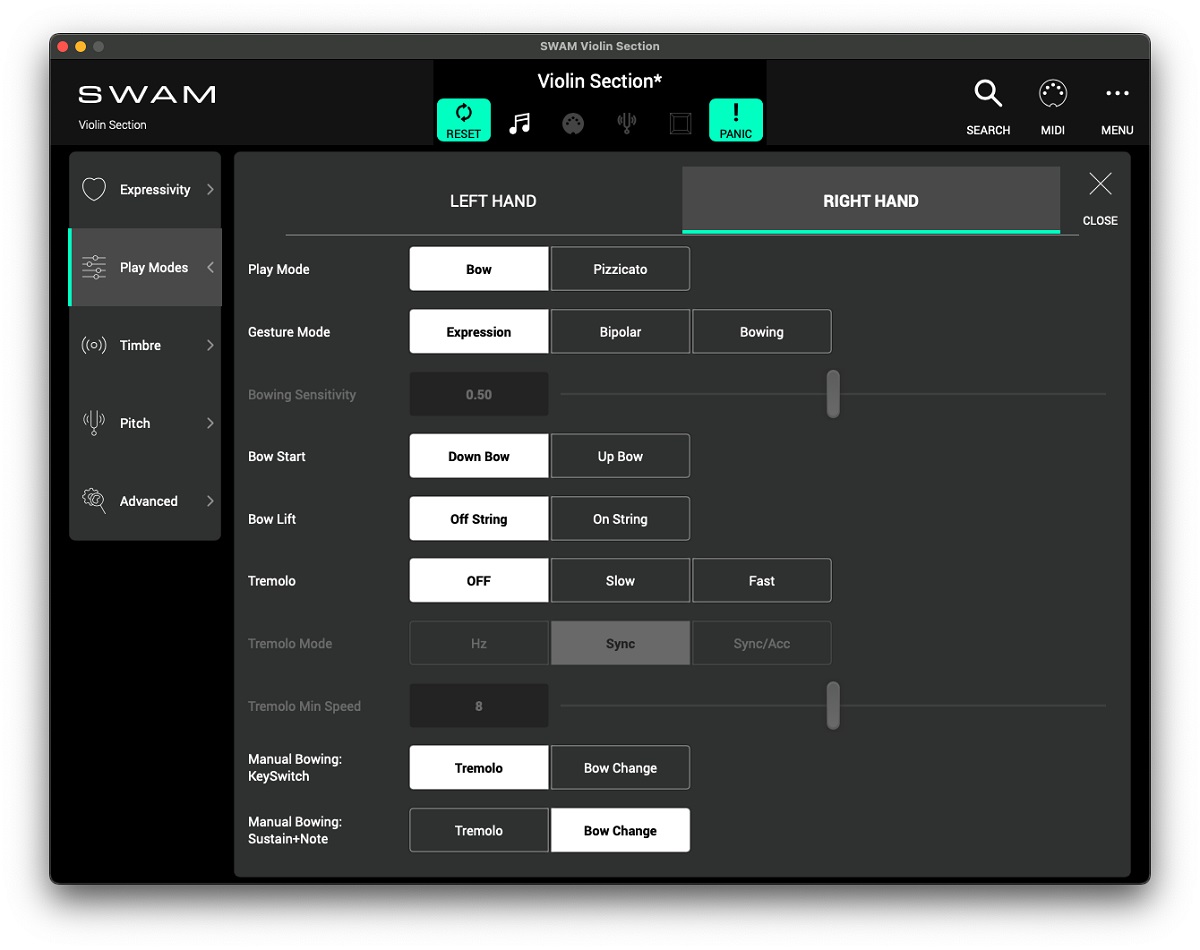Click the Bowing Sensitivity slider handle
This screenshot has width=1200, height=950.
coord(833,394)
